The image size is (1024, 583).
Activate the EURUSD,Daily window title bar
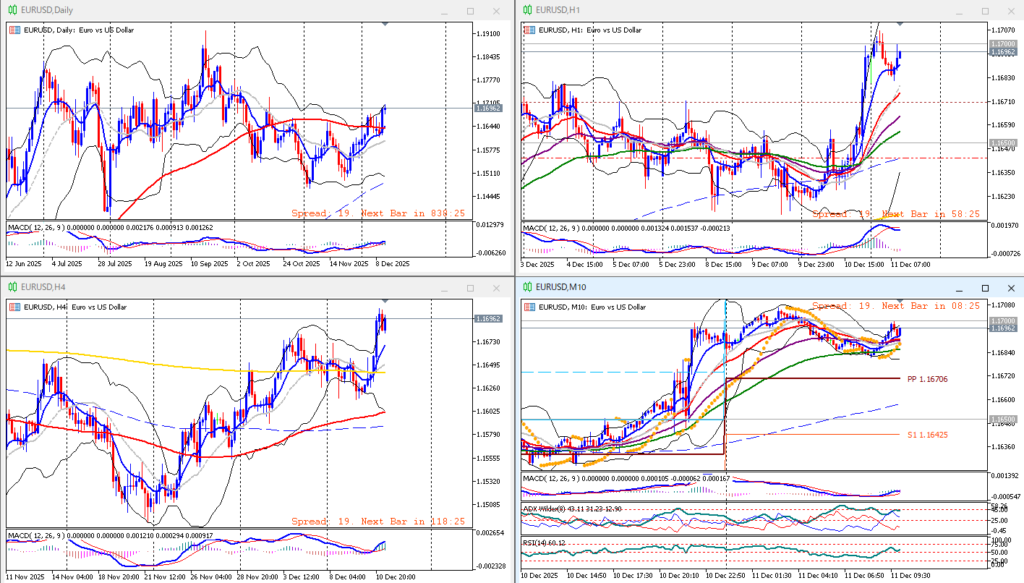tap(200, 10)
